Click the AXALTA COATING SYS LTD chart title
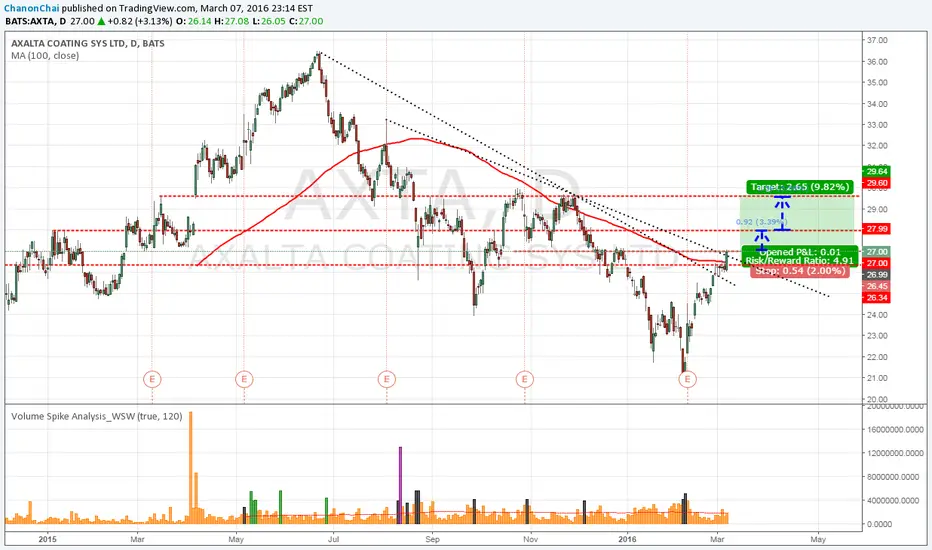This screenshot has height=550, width=932. click(x=88, y=43)
